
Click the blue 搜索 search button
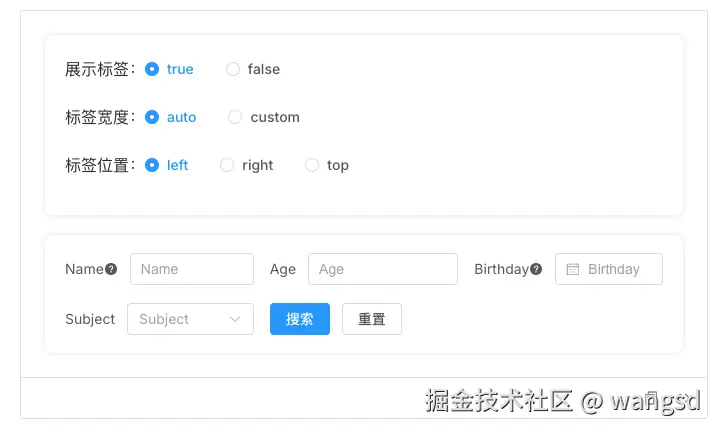pos(300,319)
